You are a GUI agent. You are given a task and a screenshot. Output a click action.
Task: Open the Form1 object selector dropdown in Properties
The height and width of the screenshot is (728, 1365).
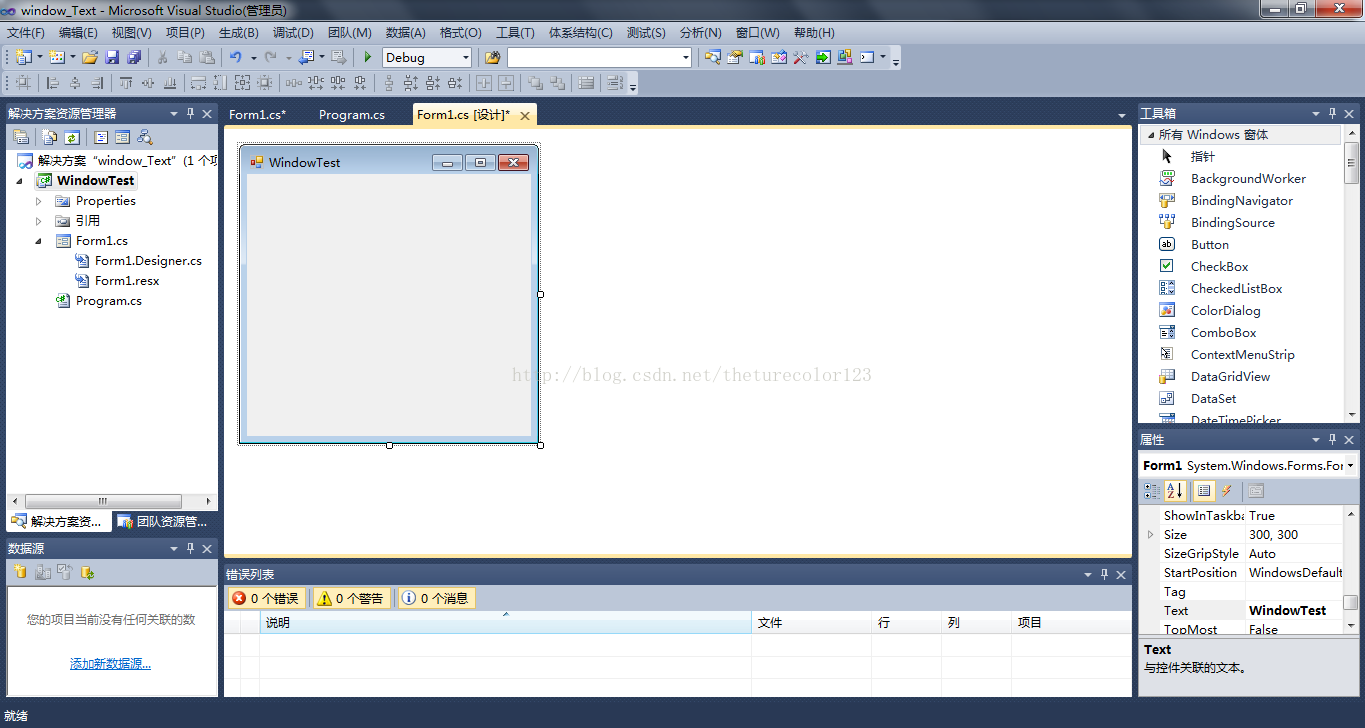(x=1350, y=466)
